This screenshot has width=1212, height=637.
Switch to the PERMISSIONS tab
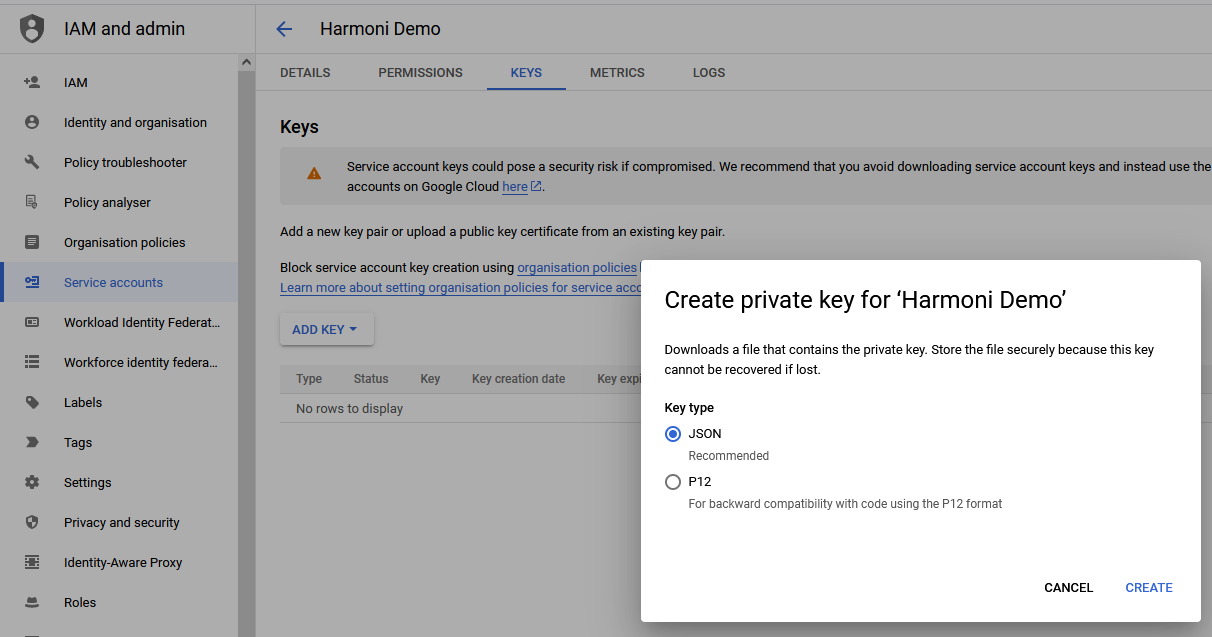[x=420, y=72]
